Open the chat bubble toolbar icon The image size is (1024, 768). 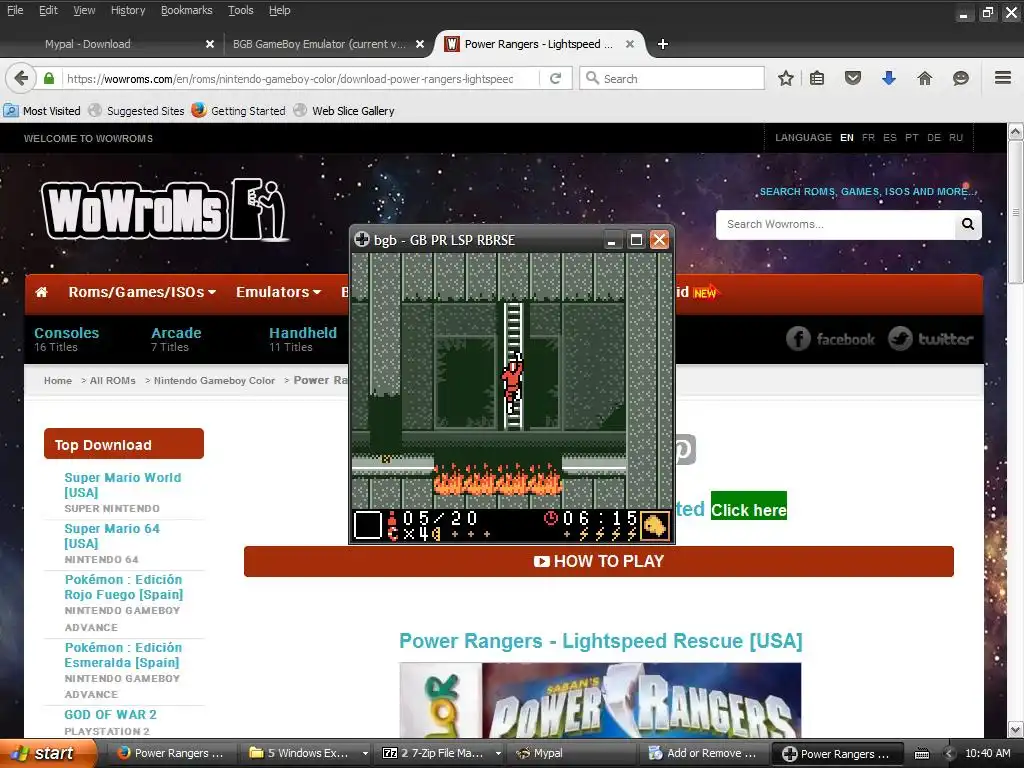961,78
